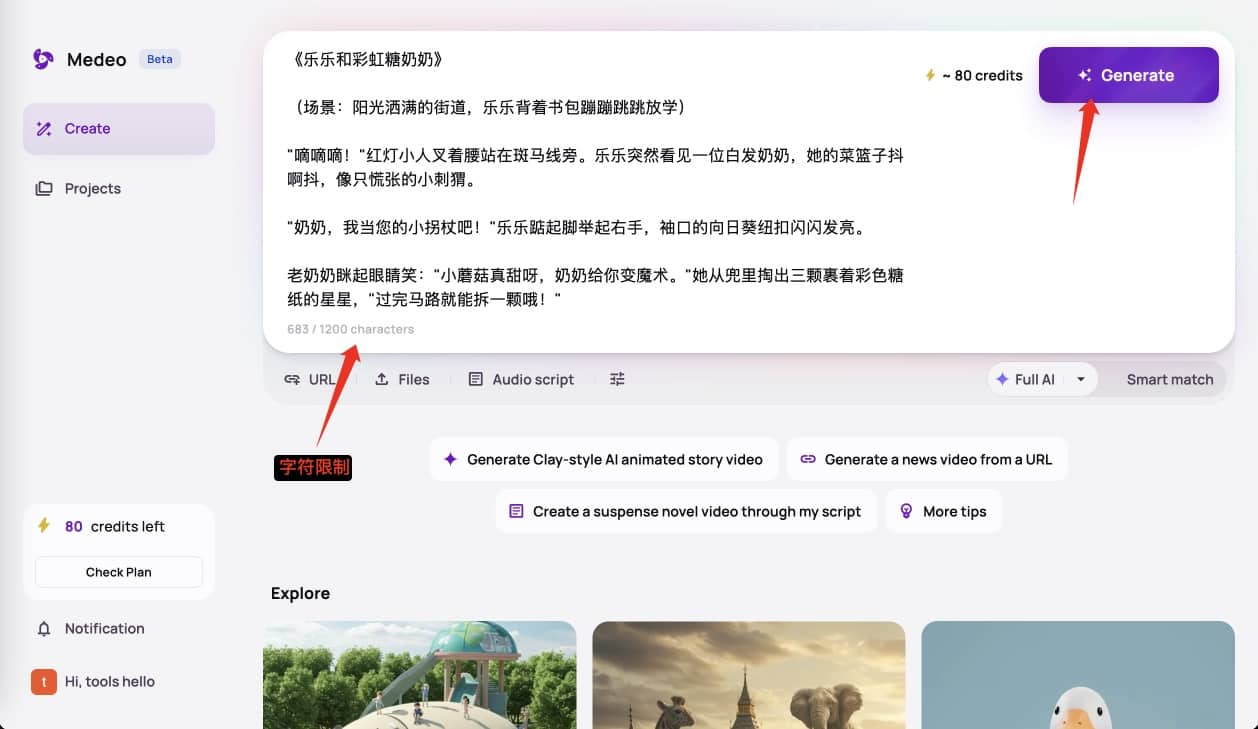This screenshot has width=1258, height=729.
Task: Click the Check Plan button
Action: (119, 572)
